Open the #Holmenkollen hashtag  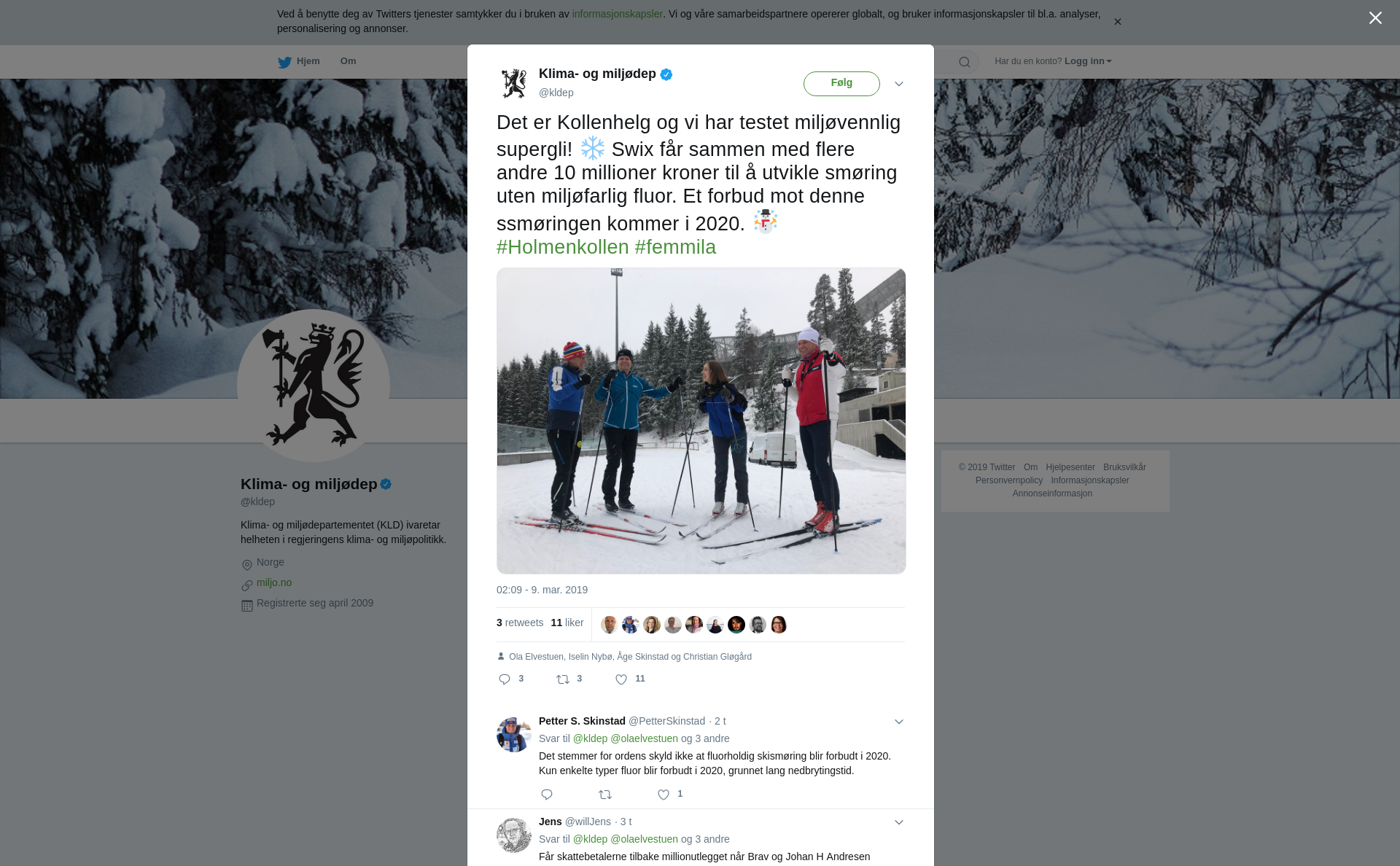click(563, 247)
